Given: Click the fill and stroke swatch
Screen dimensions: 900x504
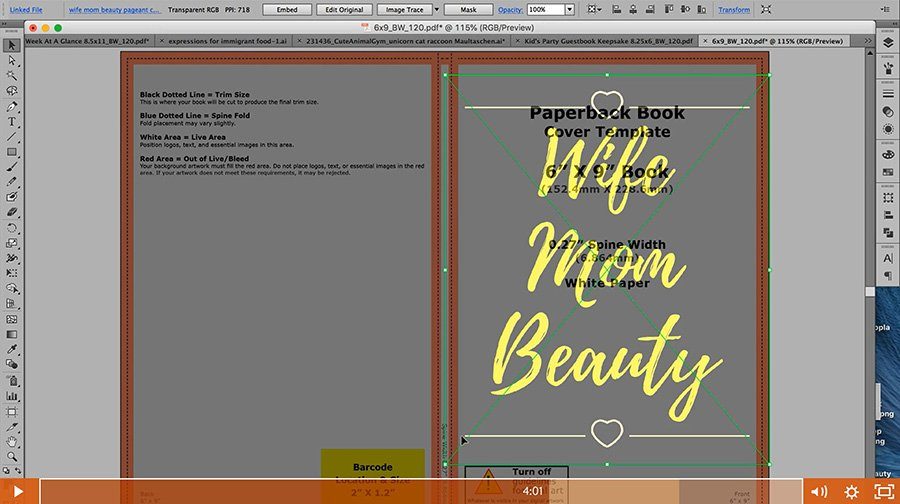Looking at the screenshot, I should (11, 471).
